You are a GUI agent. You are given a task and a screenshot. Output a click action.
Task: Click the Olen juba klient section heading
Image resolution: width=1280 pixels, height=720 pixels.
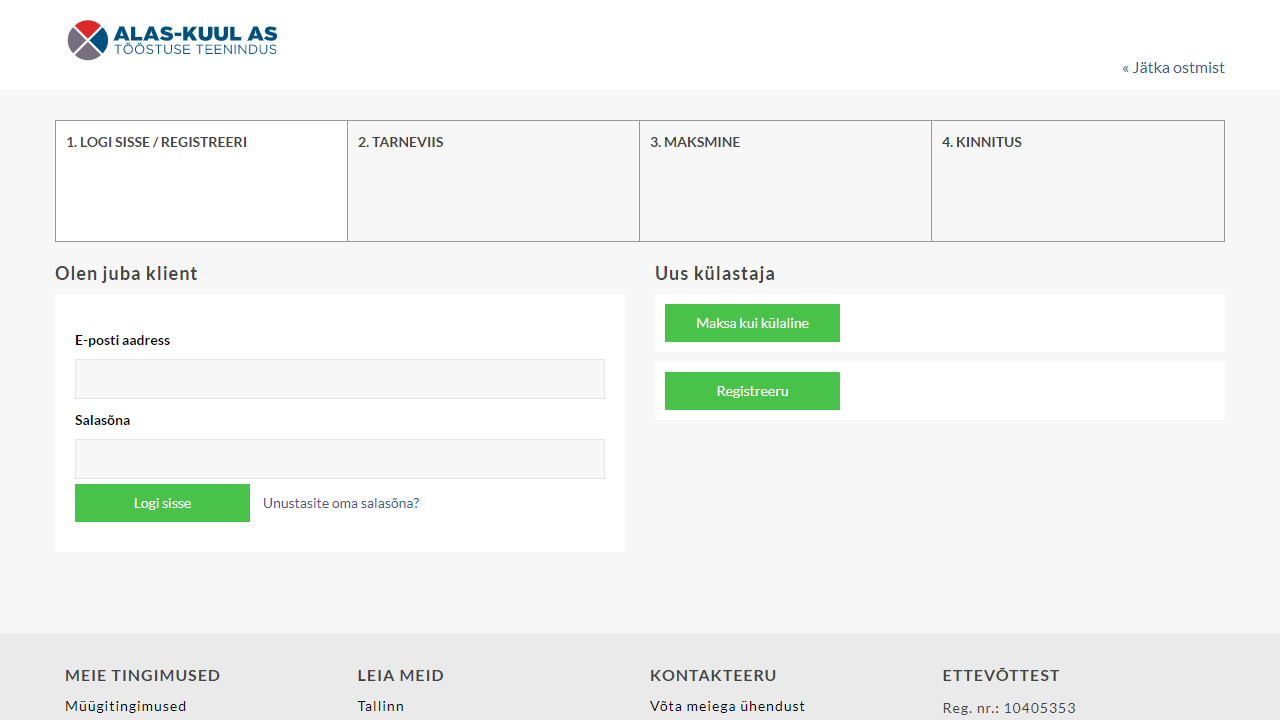126,273
